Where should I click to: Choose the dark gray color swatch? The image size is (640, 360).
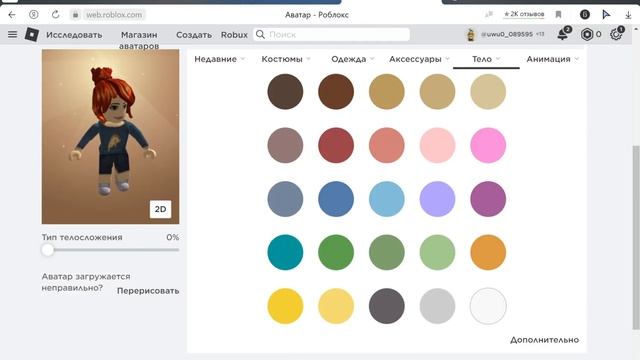coord(387,306)
